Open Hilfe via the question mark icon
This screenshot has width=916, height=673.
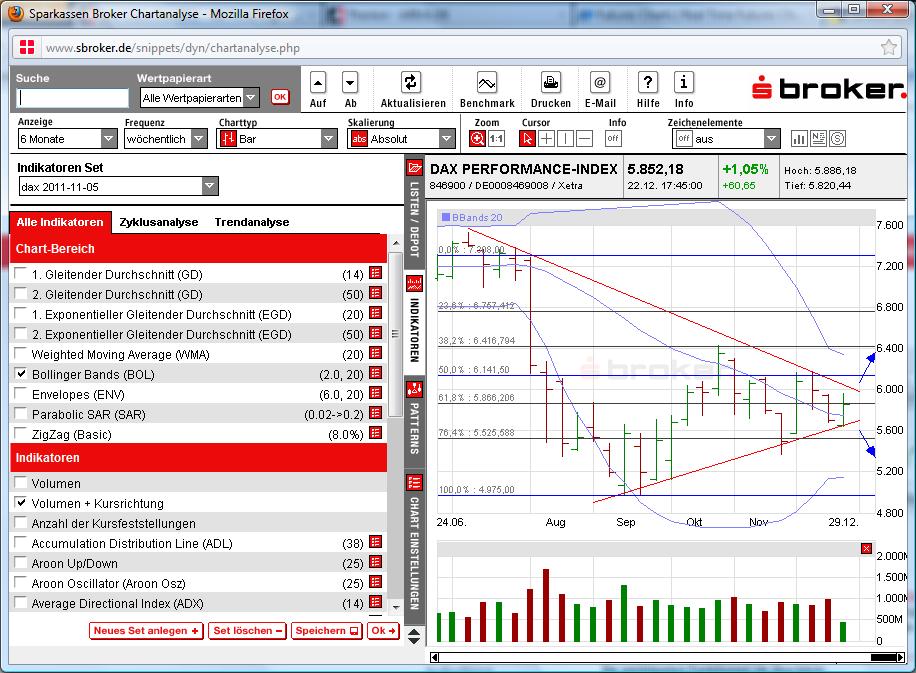(x=647, y=83)
